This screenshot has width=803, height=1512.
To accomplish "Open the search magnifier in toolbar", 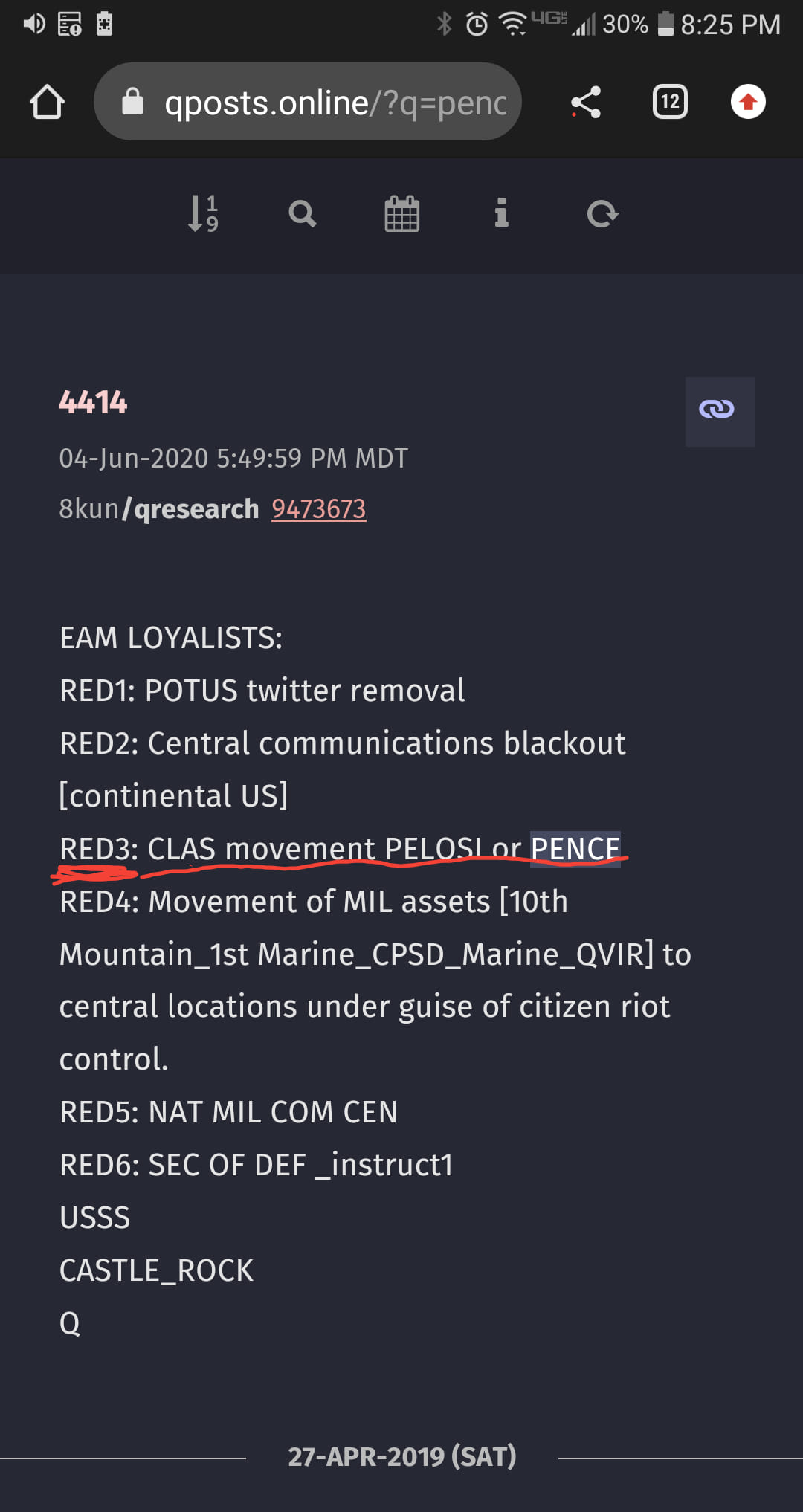I will (x=302, y=214).
